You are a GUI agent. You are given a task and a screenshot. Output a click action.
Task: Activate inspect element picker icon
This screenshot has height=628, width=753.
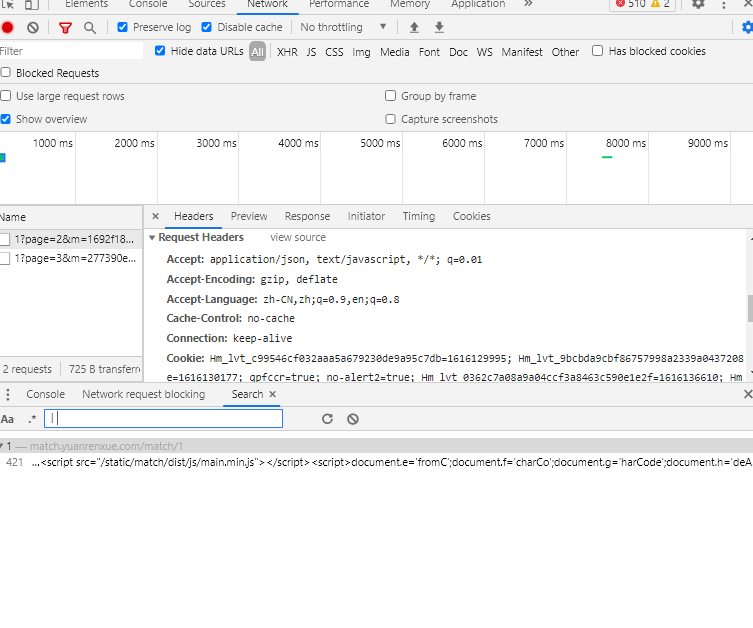pyautogui.click(x=7, y=4)
